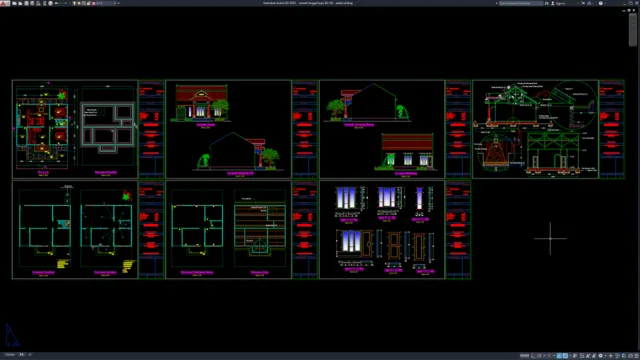Click the Save icon in Quick Access toolbar
The image size is (640, 360).
click(27, 3)
